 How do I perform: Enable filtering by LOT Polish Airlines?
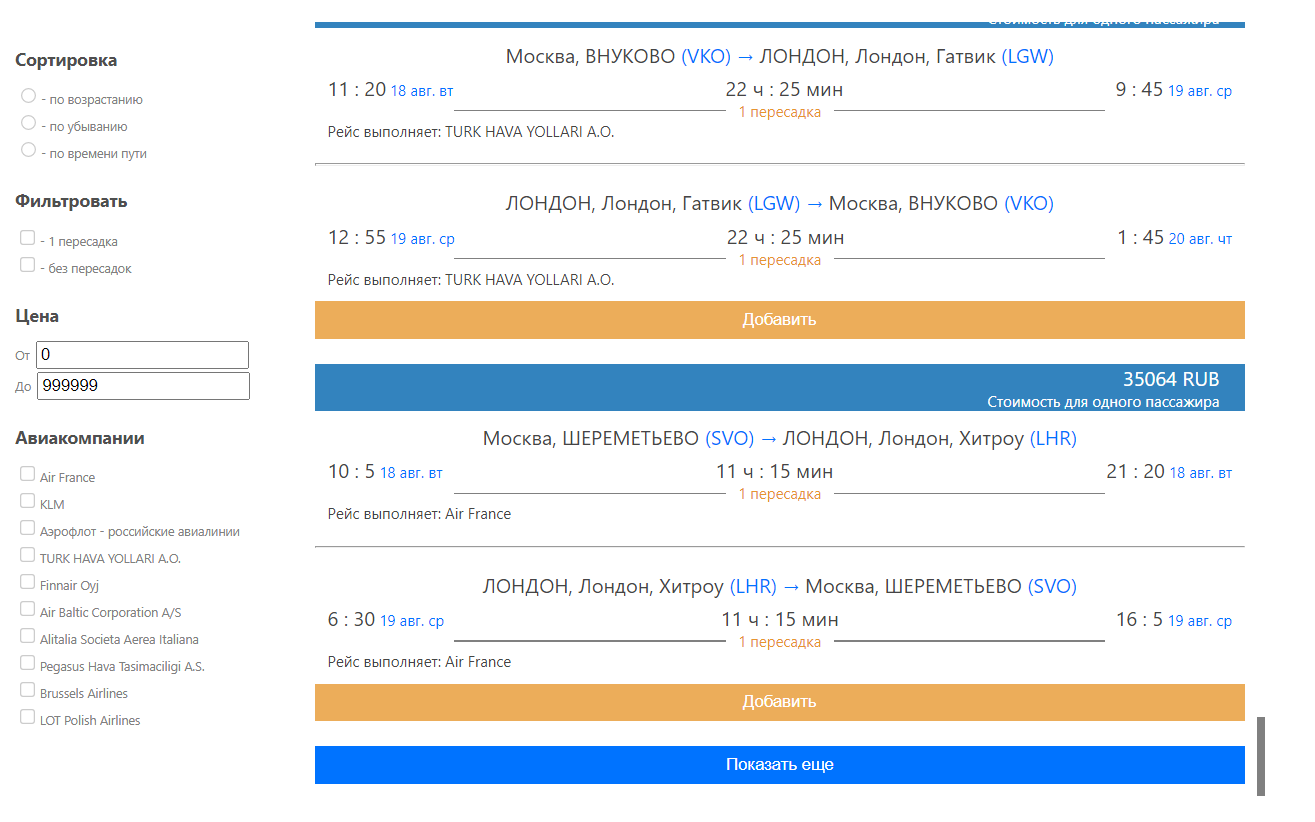click(25, 716)
